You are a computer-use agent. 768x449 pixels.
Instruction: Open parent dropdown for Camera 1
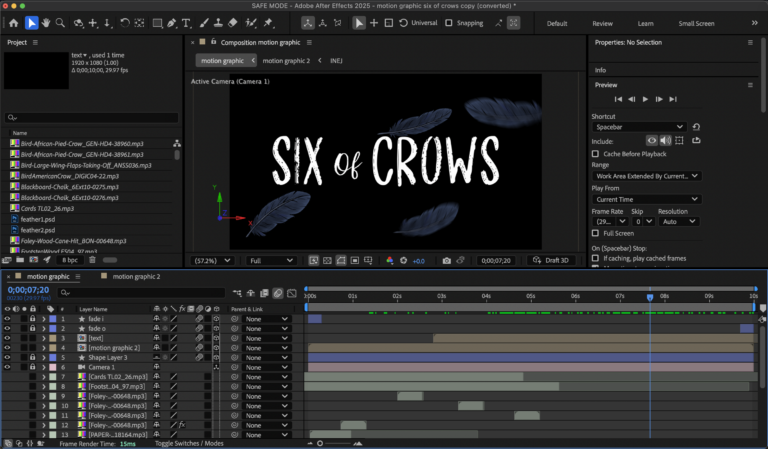click(266, 367)
